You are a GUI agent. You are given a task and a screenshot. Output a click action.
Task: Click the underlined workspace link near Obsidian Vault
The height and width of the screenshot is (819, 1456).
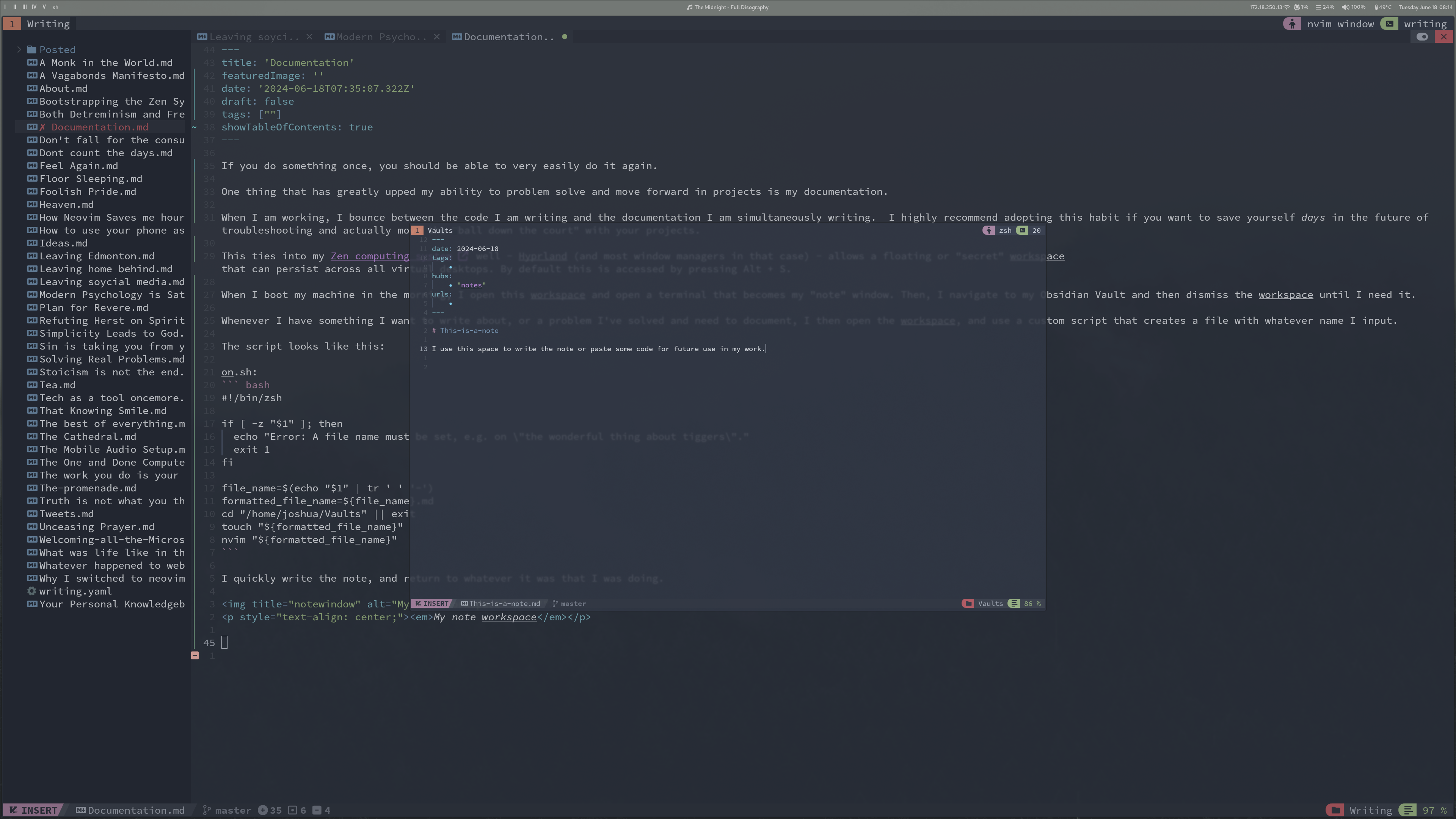point(1285,295)
